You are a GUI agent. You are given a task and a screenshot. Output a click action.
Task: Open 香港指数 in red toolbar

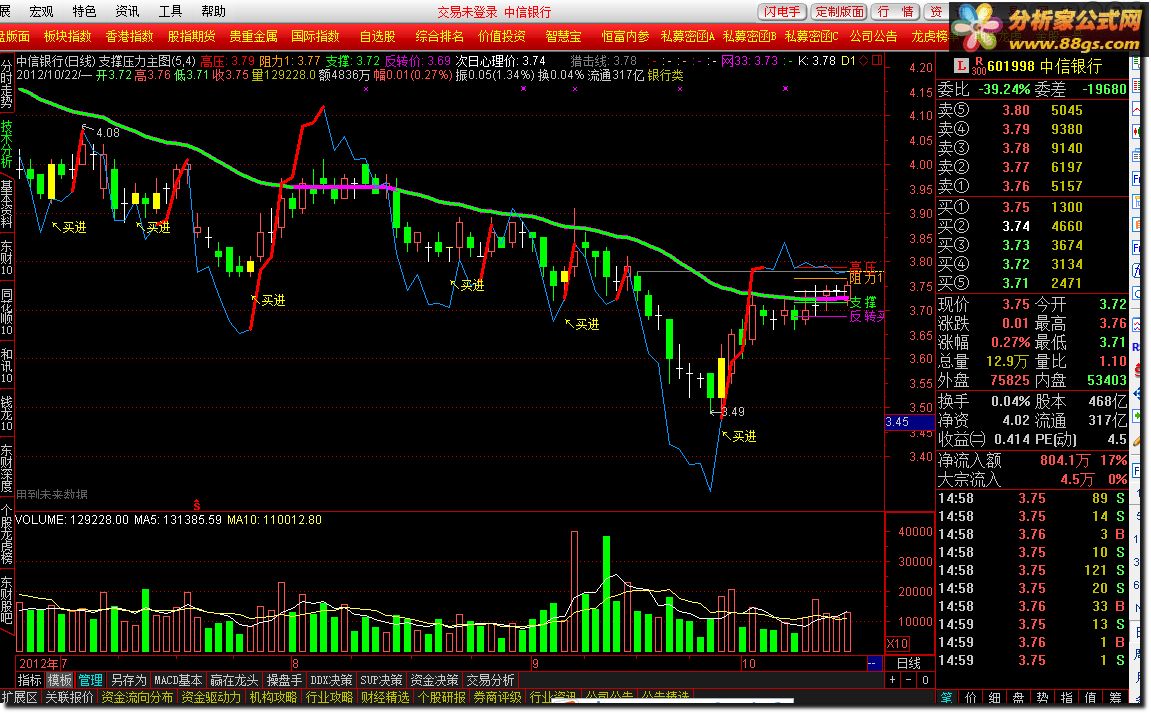click(129, 36)
